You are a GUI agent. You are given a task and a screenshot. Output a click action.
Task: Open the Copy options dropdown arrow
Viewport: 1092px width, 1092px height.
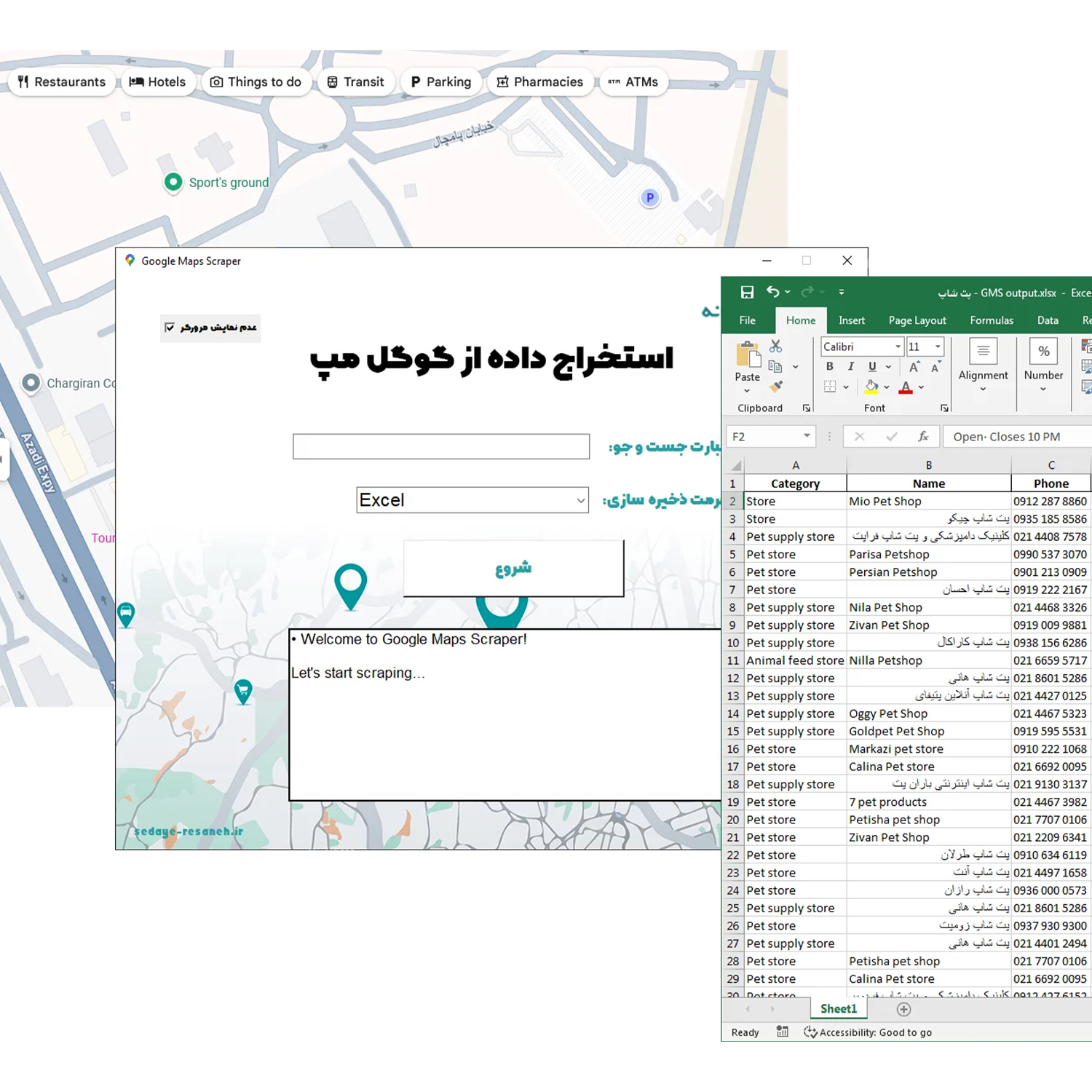pyautogui.click(x=795, y=367)
